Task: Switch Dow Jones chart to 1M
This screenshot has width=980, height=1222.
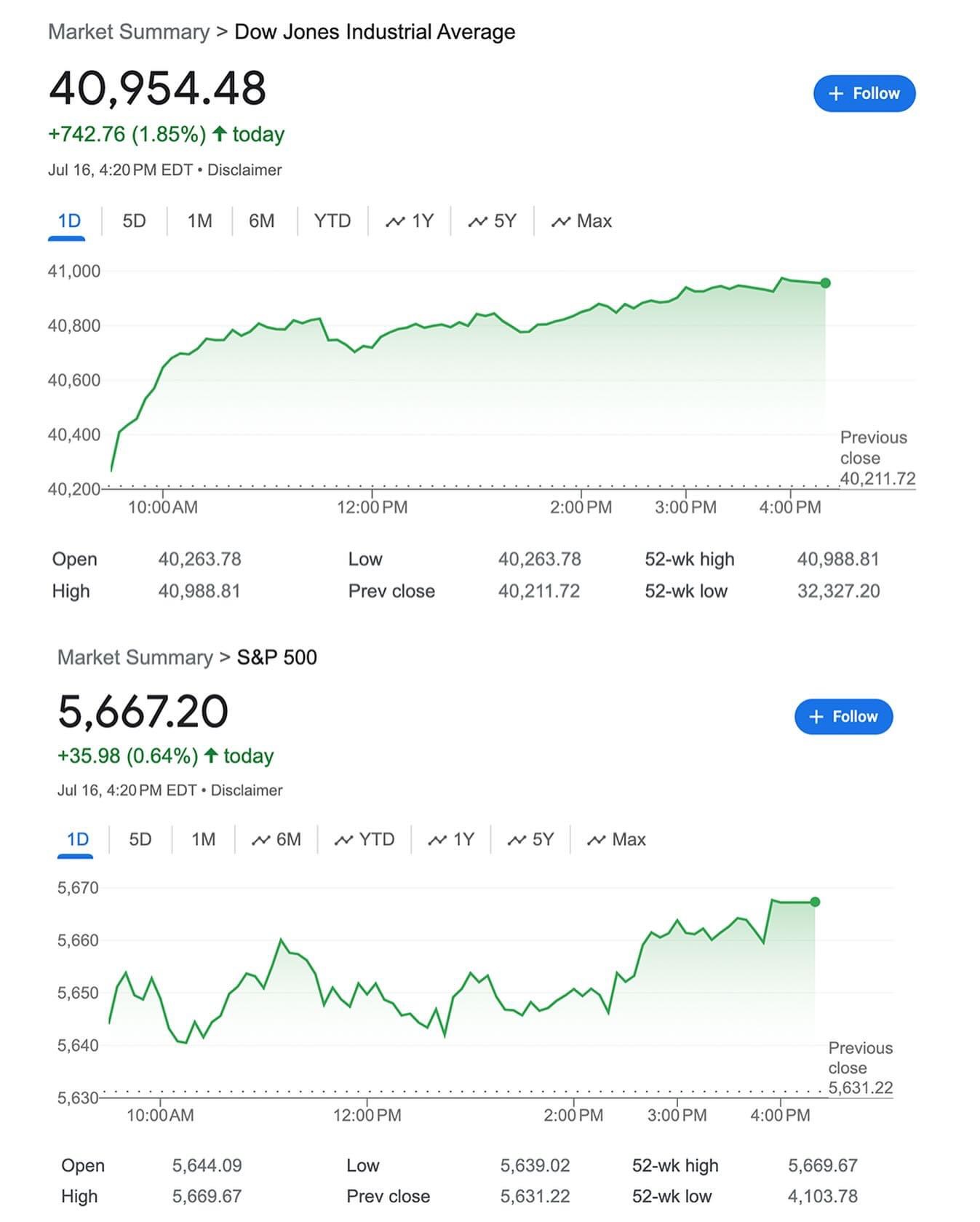Action: pyautogui.click(x=199, y=221)
